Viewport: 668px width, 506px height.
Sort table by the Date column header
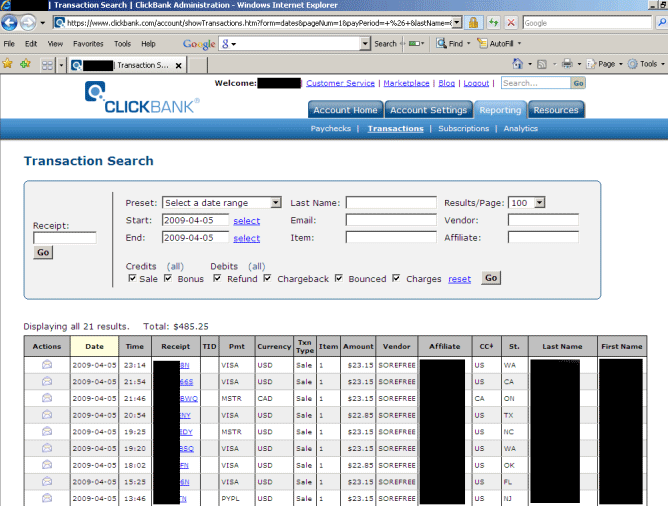(x=95, y=346)
